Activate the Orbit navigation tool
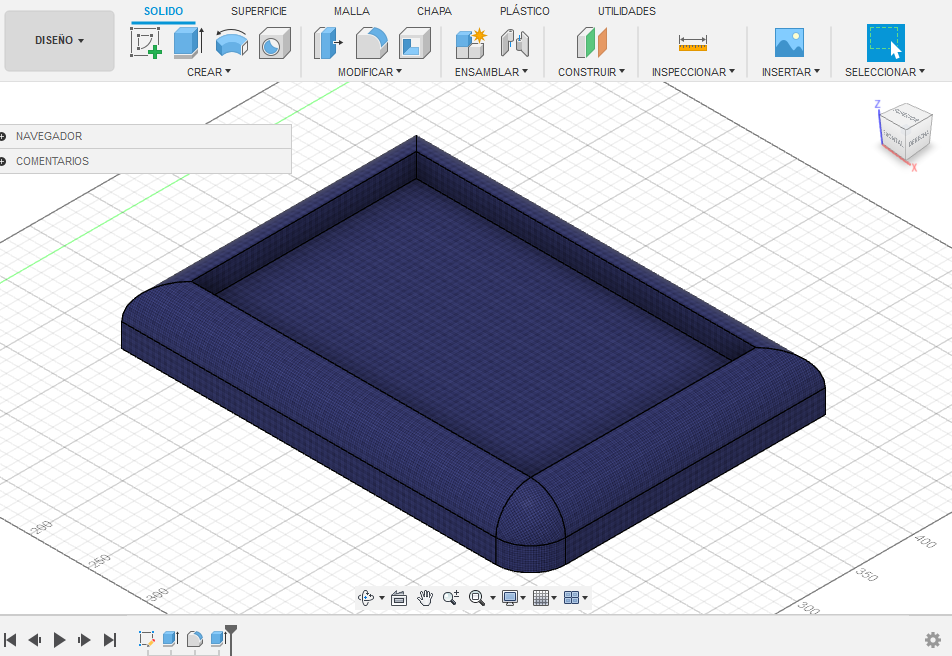 (366, 597)
